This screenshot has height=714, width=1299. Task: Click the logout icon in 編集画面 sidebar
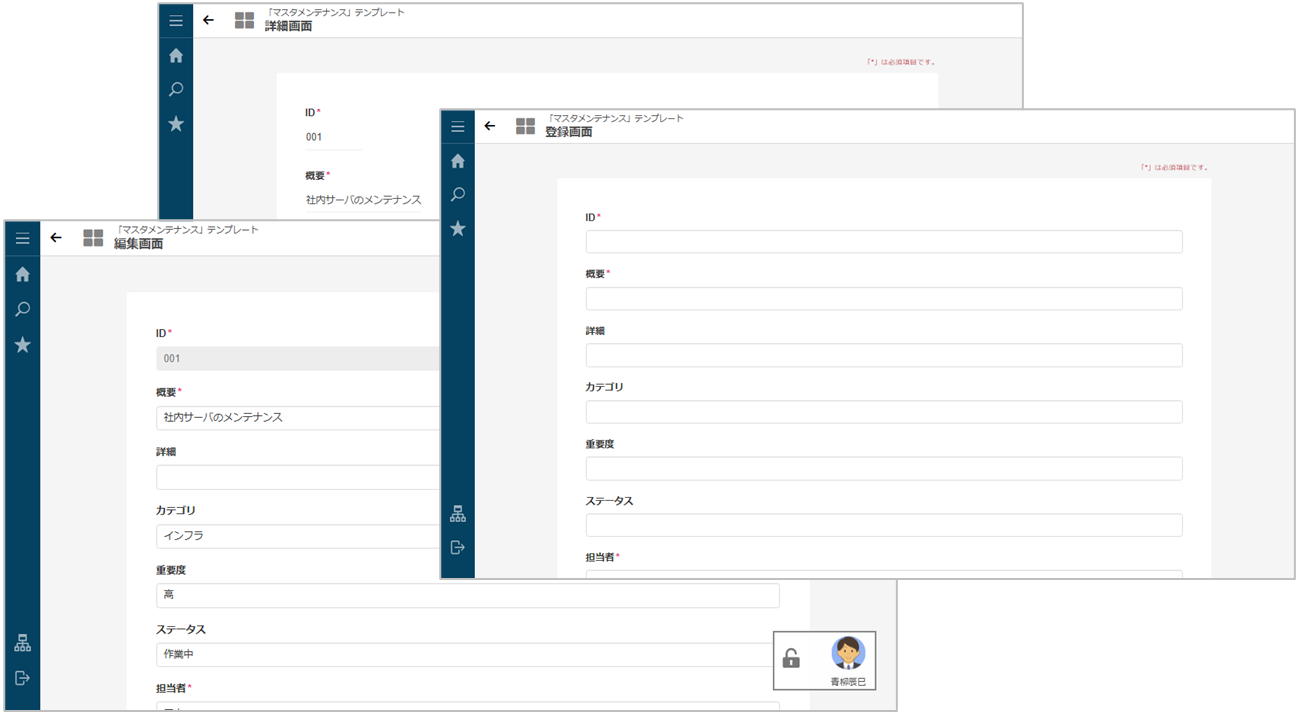(x=23, y=678)
